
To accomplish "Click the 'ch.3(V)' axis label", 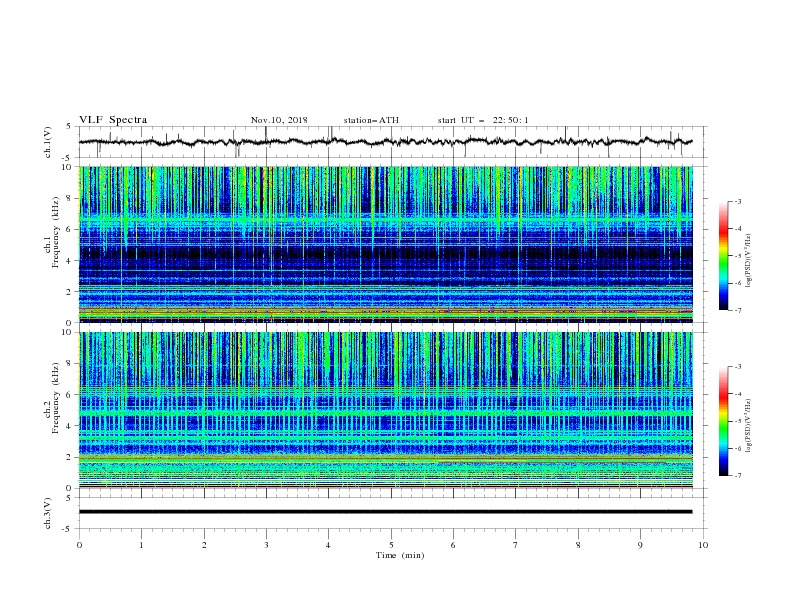I will 48,513.
